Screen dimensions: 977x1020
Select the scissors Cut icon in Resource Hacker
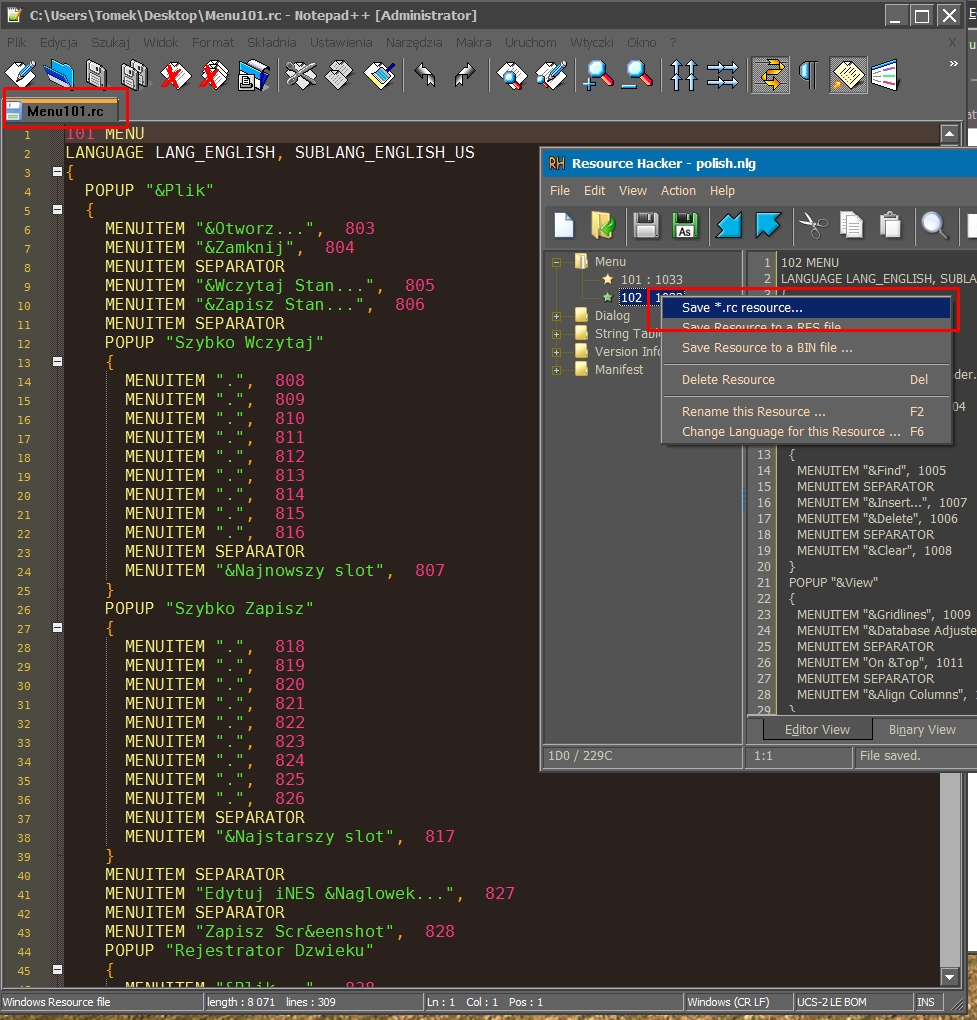click(x=814, y=226)
